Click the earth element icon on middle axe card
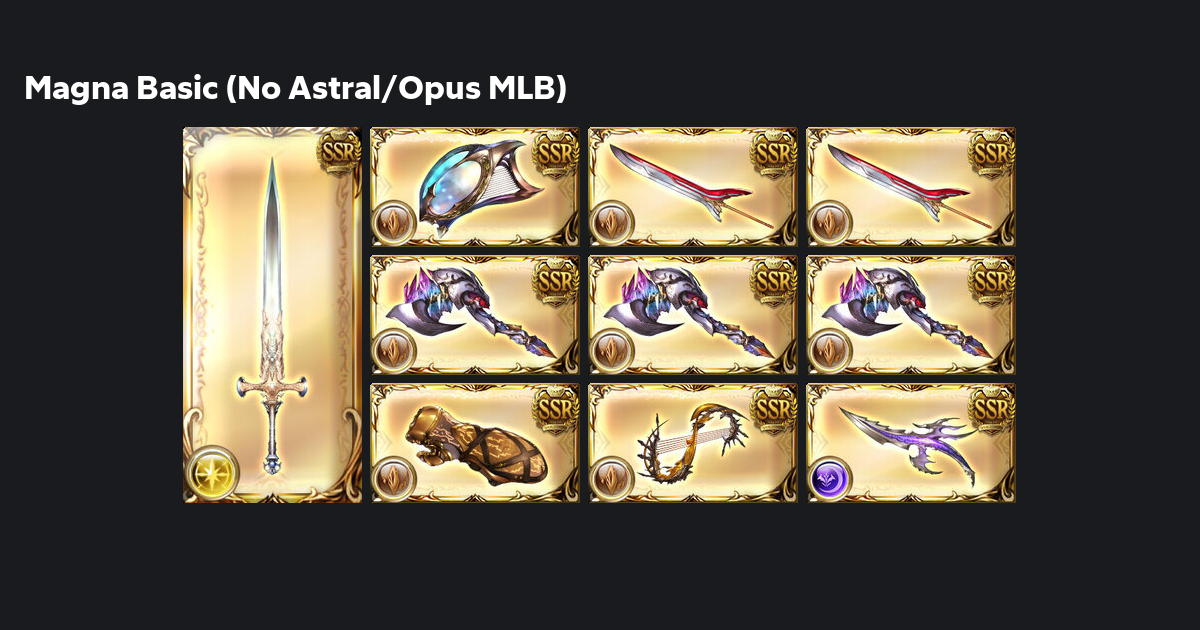 coord(611,350)
